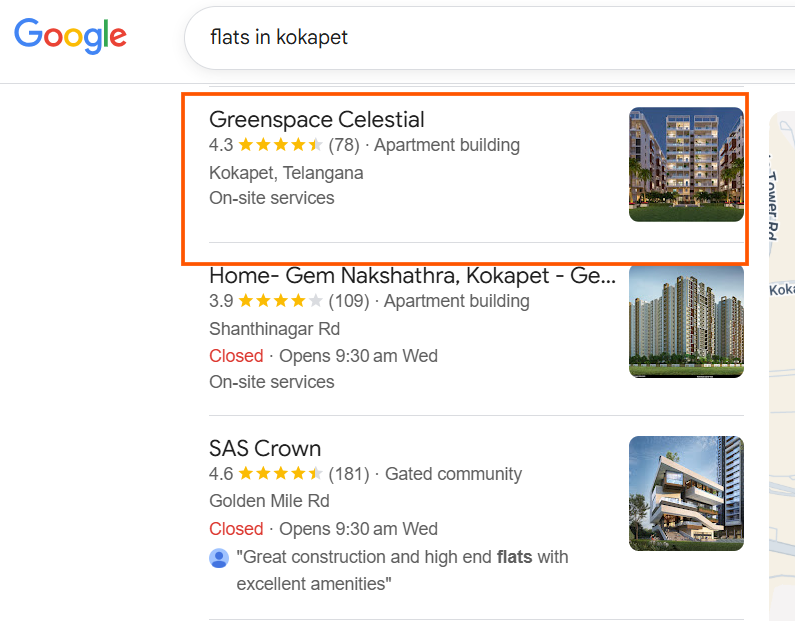The height and width of the screenshot is (621, 795).
Task: Click the Shanthinagar Rd address line
Action: tap(274, 329)
